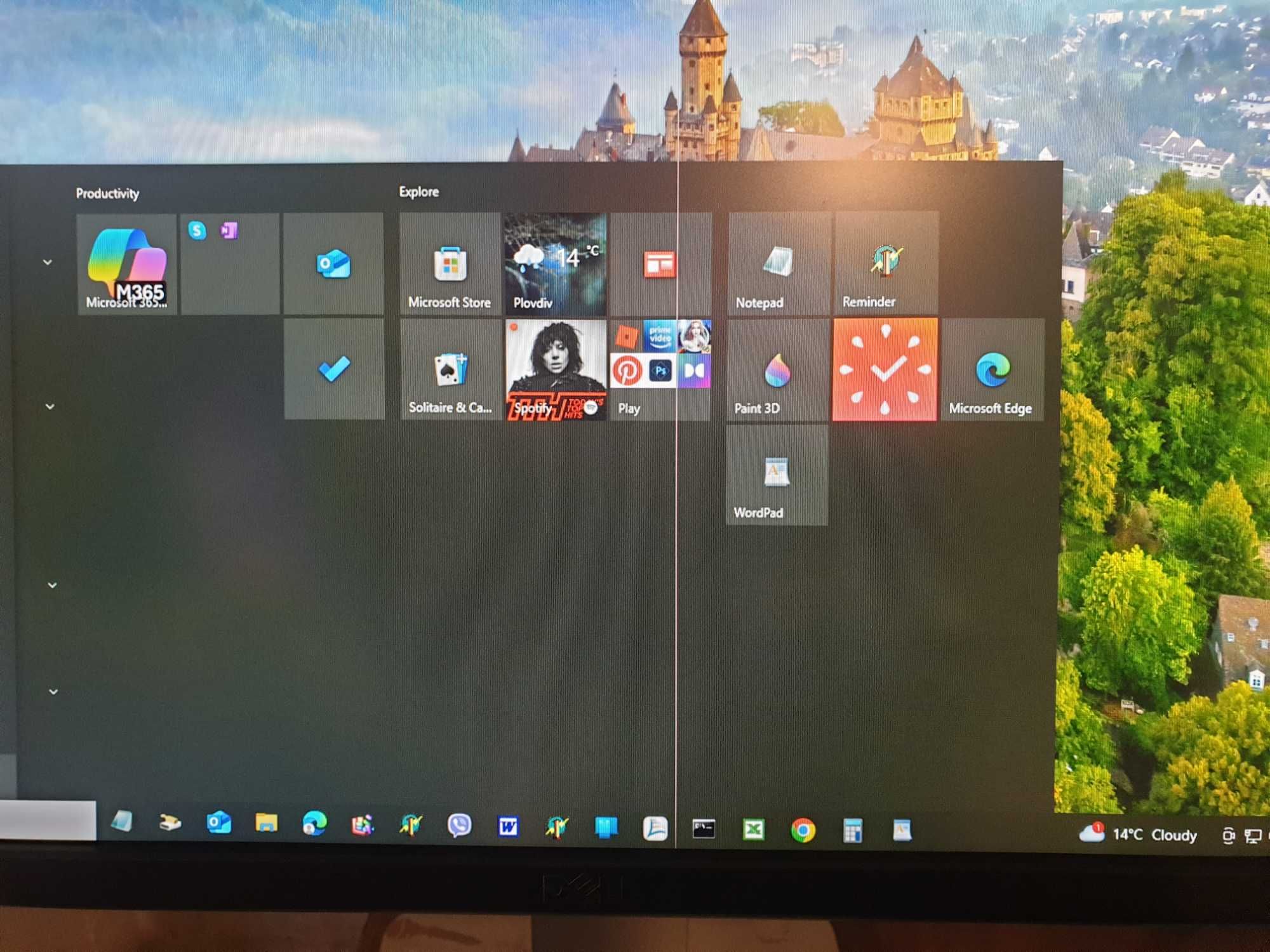The image size is (1270, 952).
Task: Click the Explore group heading
Action: pos(418,192)
